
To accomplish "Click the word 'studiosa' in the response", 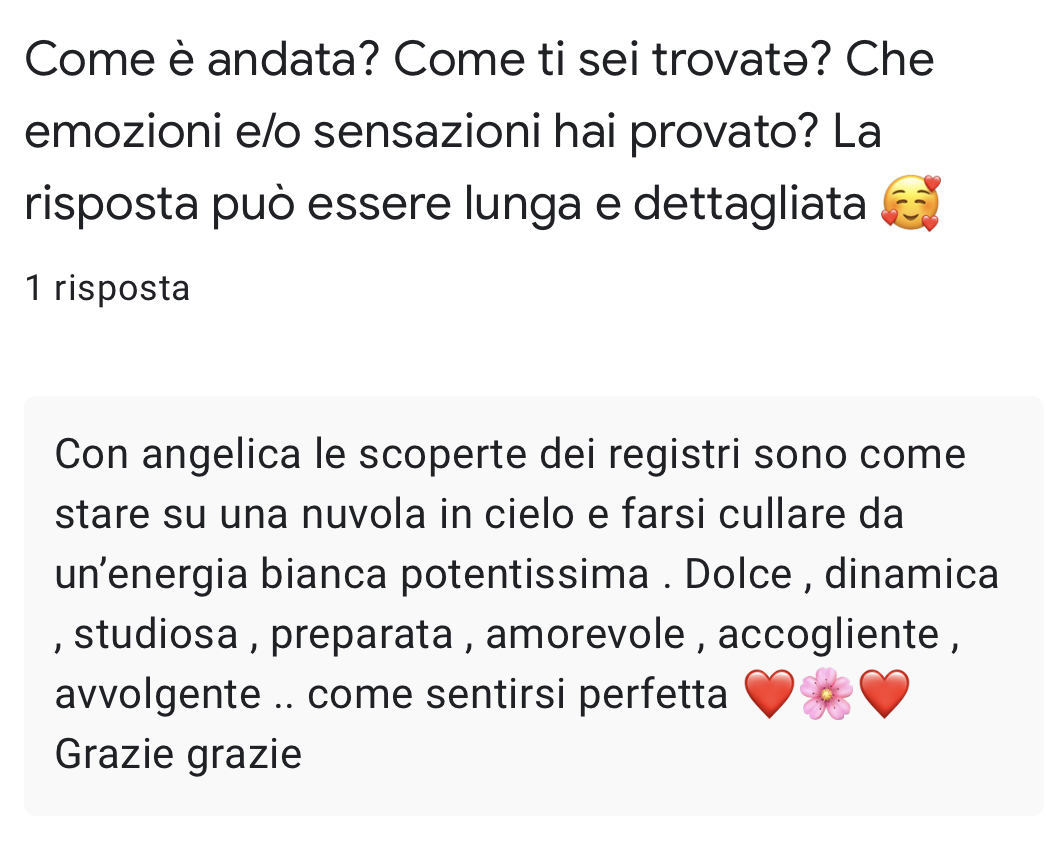I will tap(156, 635).
